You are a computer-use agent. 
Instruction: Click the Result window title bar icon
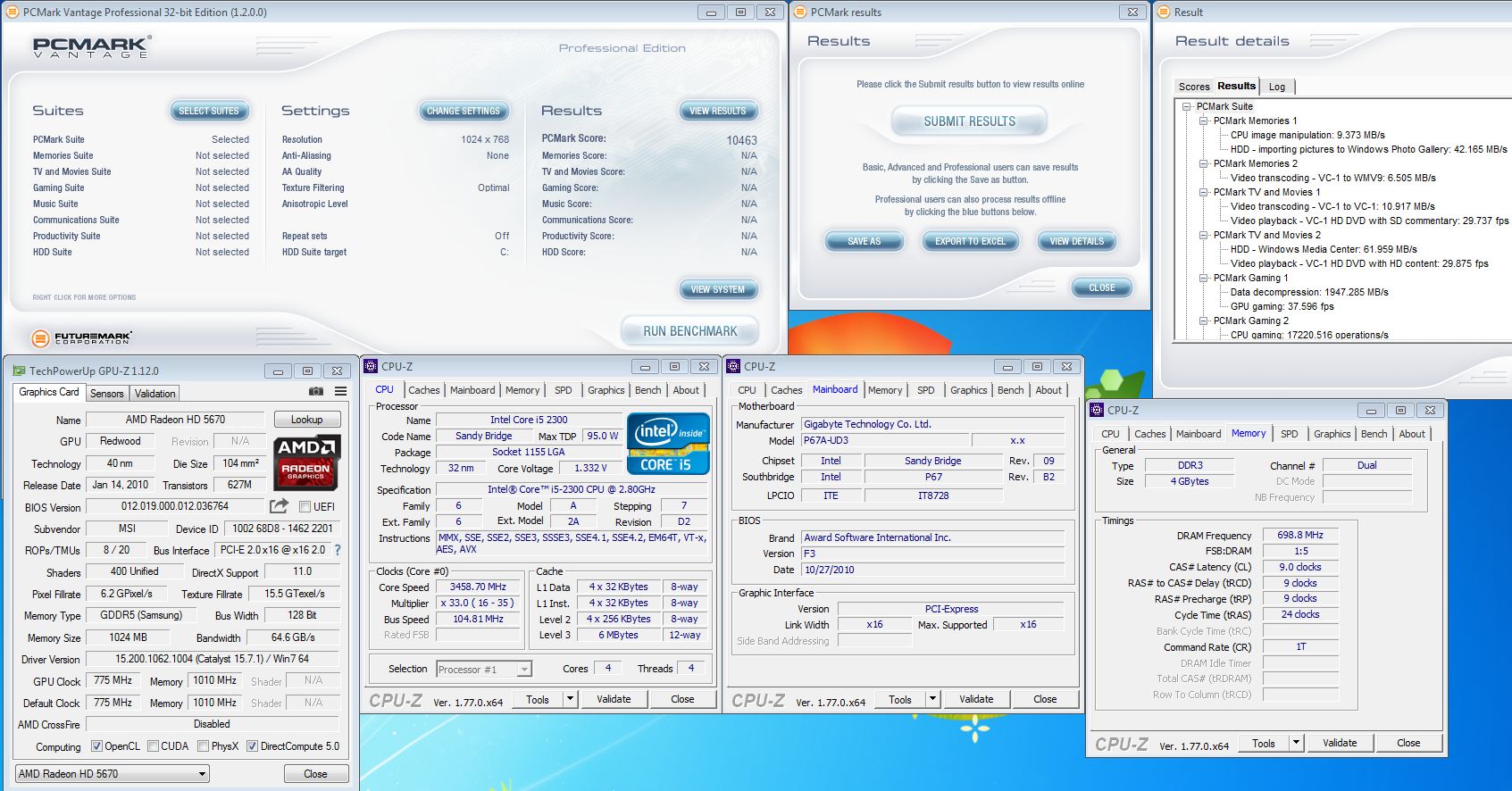coord(1164,12)
